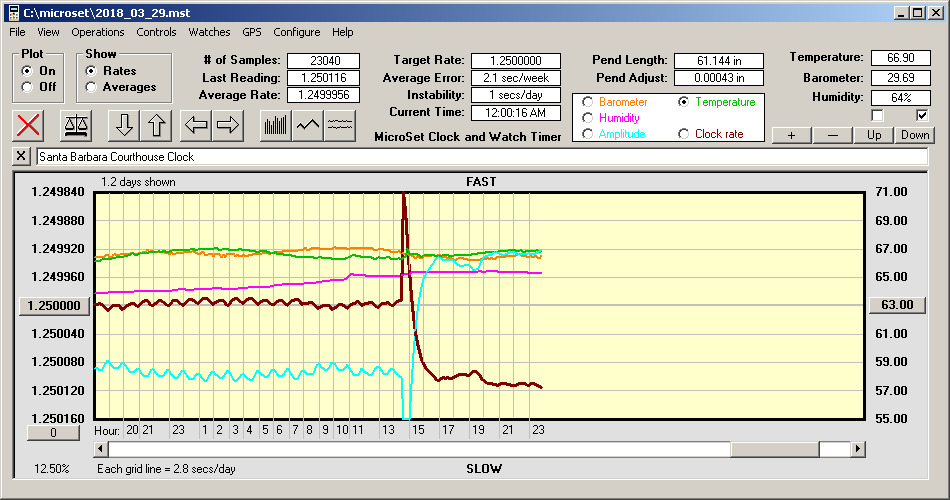The height and width of the screenshot is (500, 950).
Task: Select the Humidity trace radio button
Action: tap(587, 118)
